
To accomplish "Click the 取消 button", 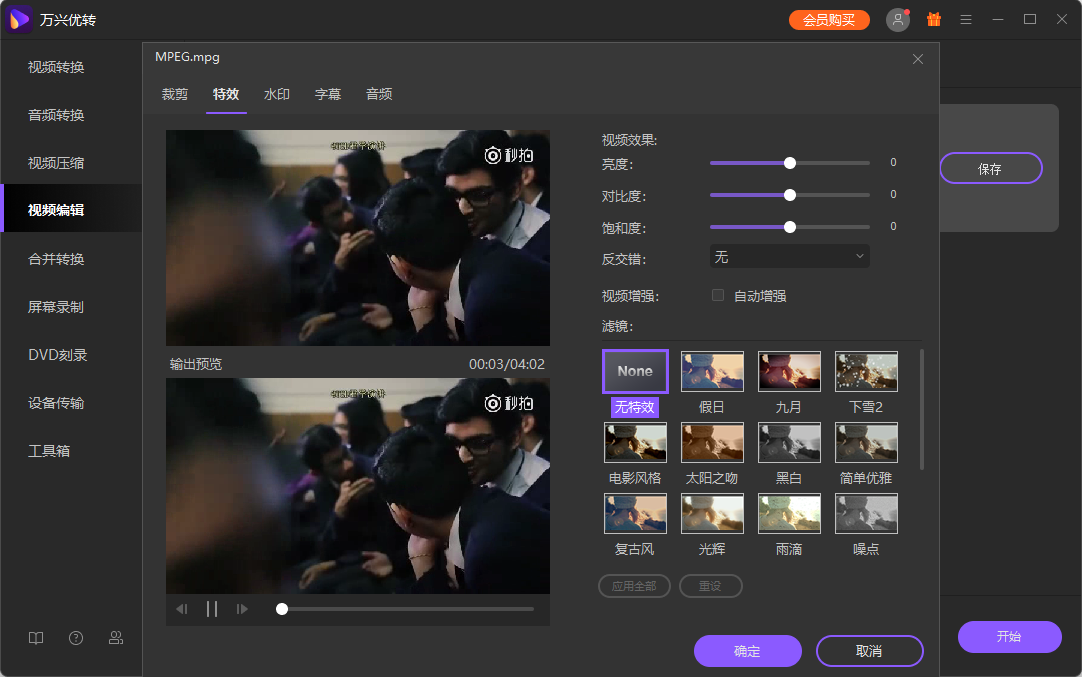I will 869,651.
